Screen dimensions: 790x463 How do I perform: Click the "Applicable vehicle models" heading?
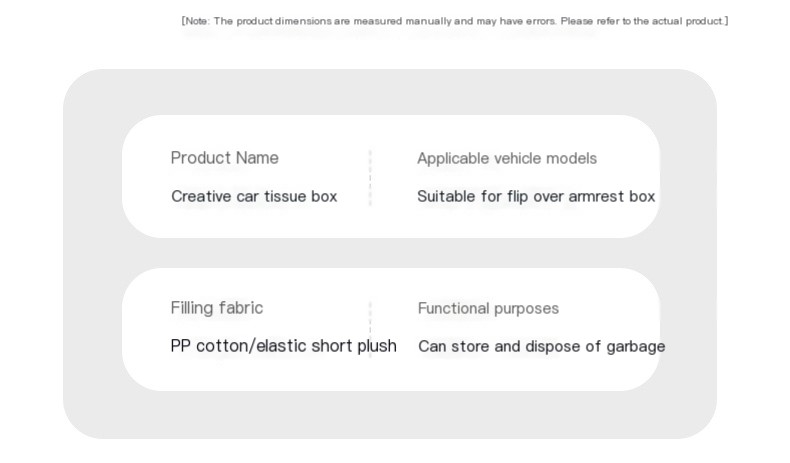click(507, 158)
